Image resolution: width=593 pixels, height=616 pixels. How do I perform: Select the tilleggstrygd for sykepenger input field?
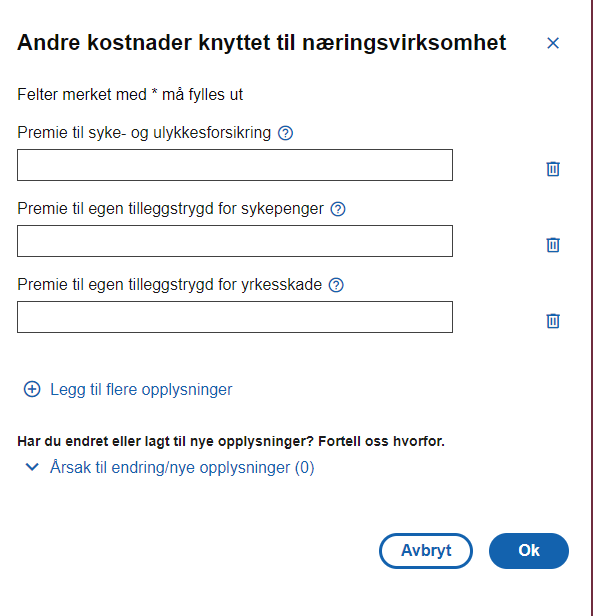pos(235,241)
